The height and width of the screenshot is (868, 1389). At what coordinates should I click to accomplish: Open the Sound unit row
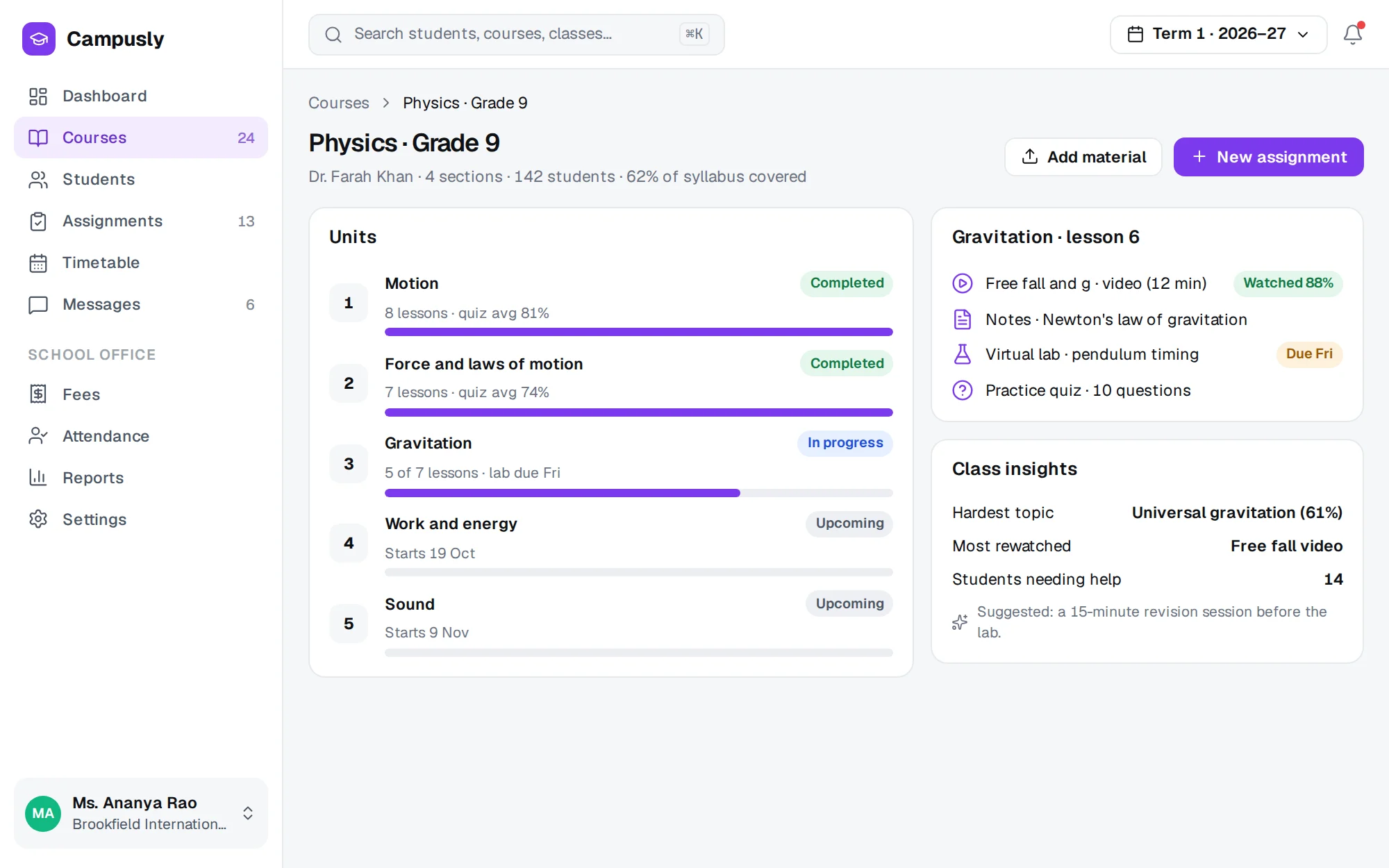click(x=610, y=624)
